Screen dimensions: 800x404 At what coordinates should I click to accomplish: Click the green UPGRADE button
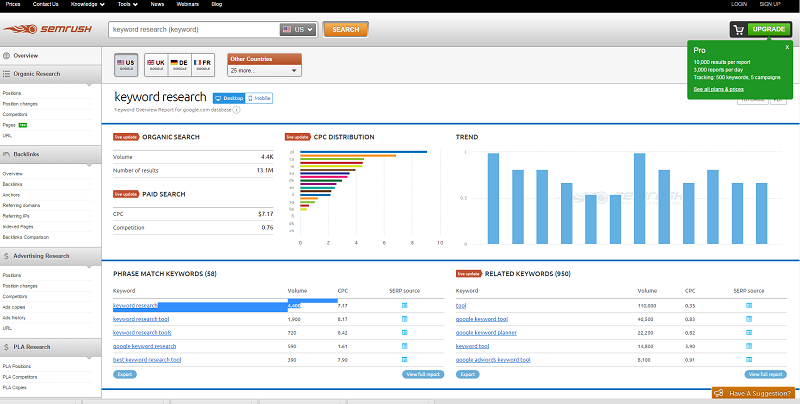pos(769,30)
